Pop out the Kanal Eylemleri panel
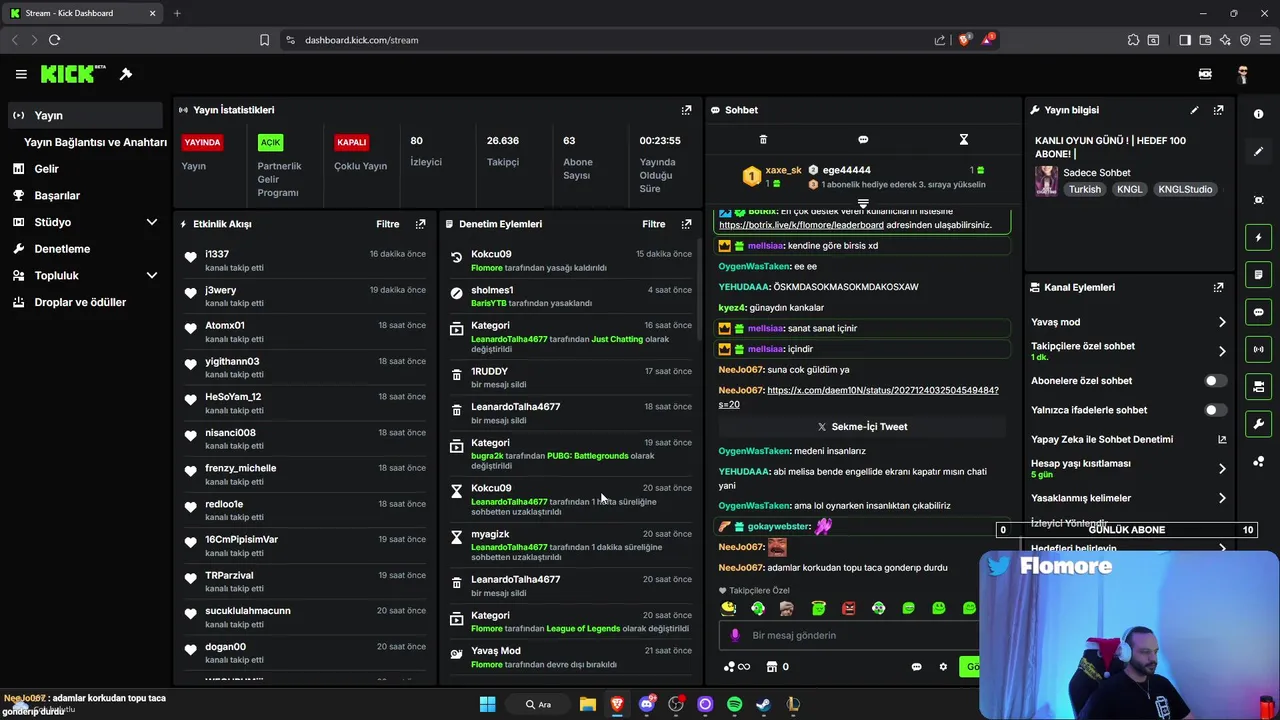 click(x=1218, y=287)
